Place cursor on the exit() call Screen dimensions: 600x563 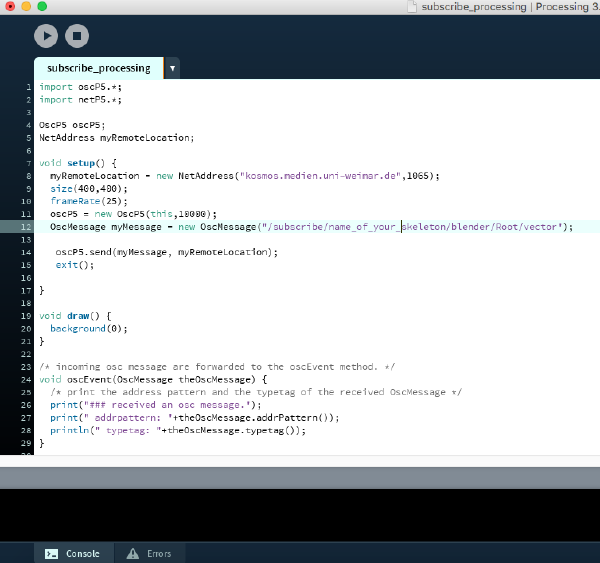(x=66, y=264)
